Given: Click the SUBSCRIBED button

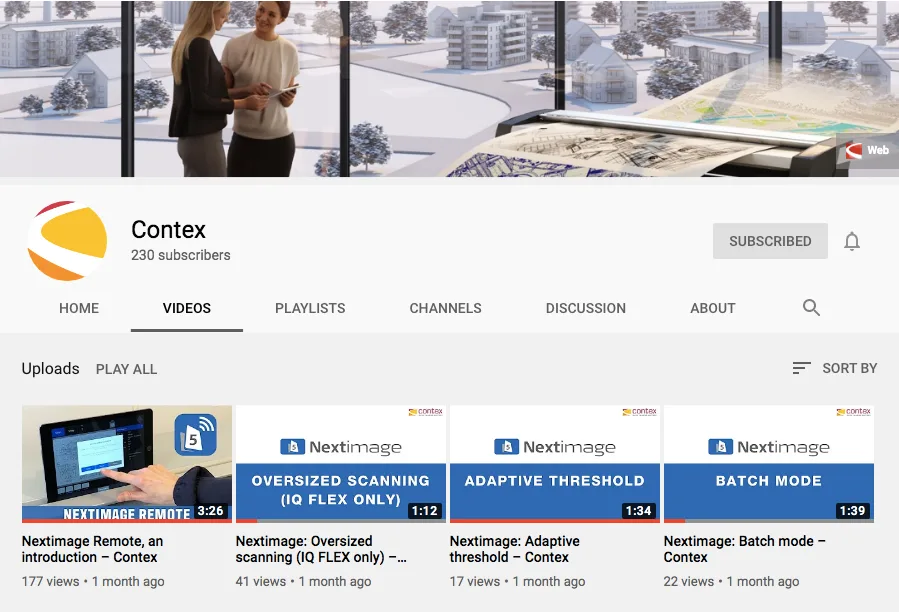Looking at the screenshot, I should pyautogui.click(x=770, y=241).
